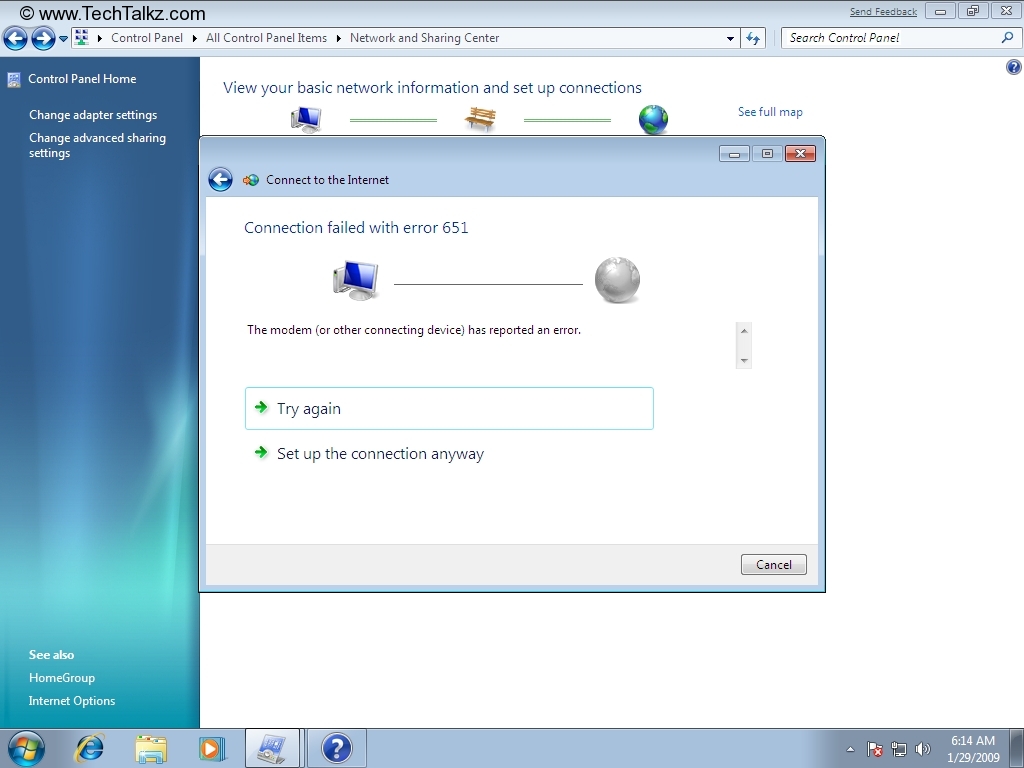Show hidden system tray icons

[850, 749]
